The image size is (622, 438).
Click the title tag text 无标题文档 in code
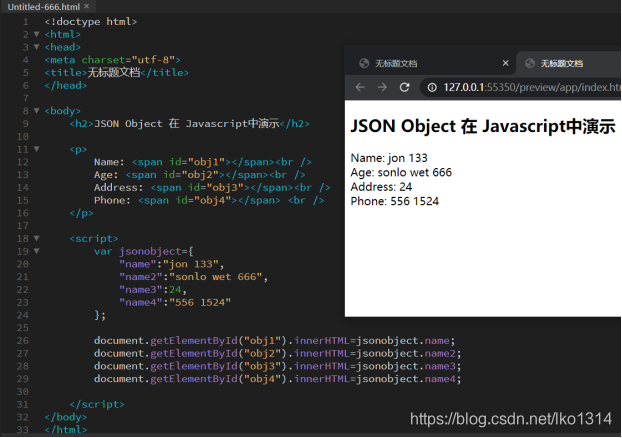point(114,73)
